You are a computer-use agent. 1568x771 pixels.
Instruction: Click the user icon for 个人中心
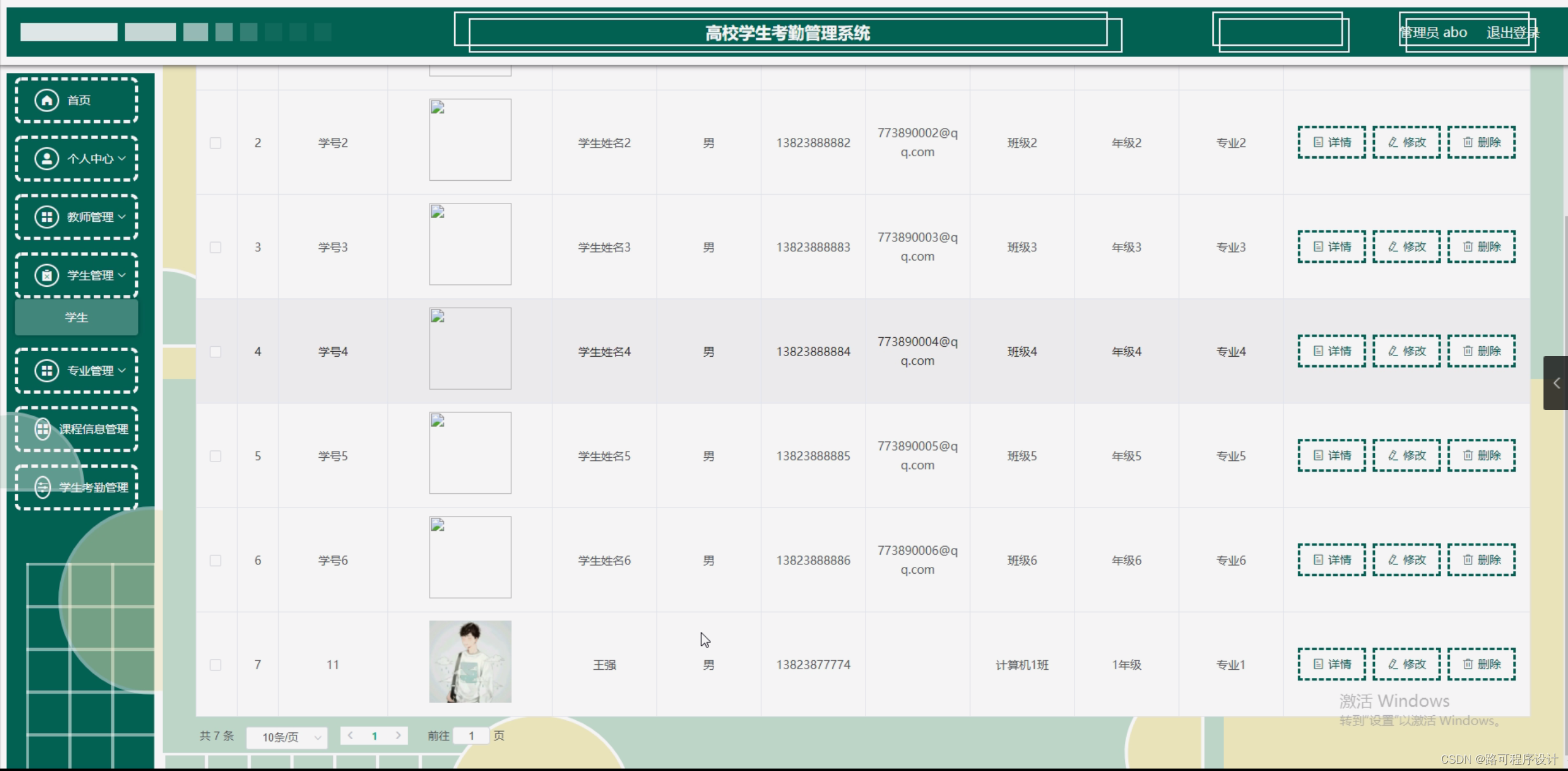pos(47,159)
